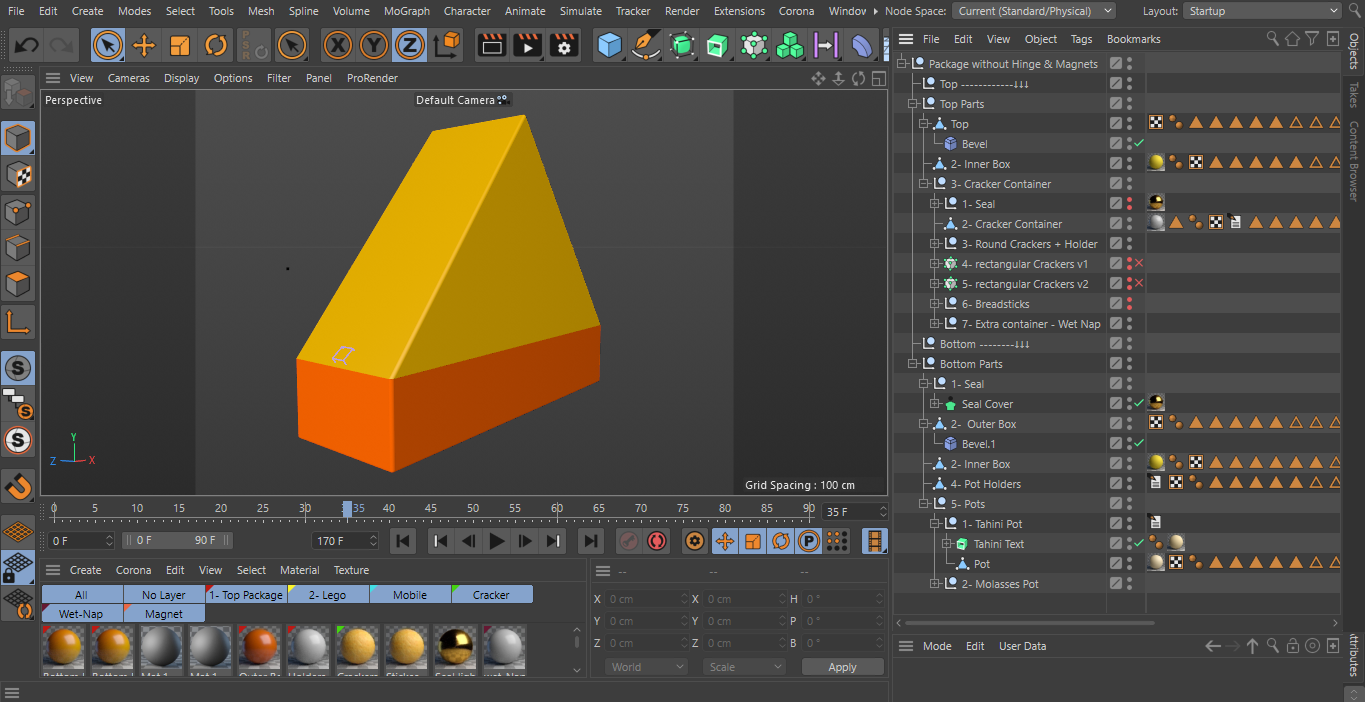This screenshot has height=702, width=1365.
Task: Enable Model mode in the left toolbar
Action: tap(18, 138)
